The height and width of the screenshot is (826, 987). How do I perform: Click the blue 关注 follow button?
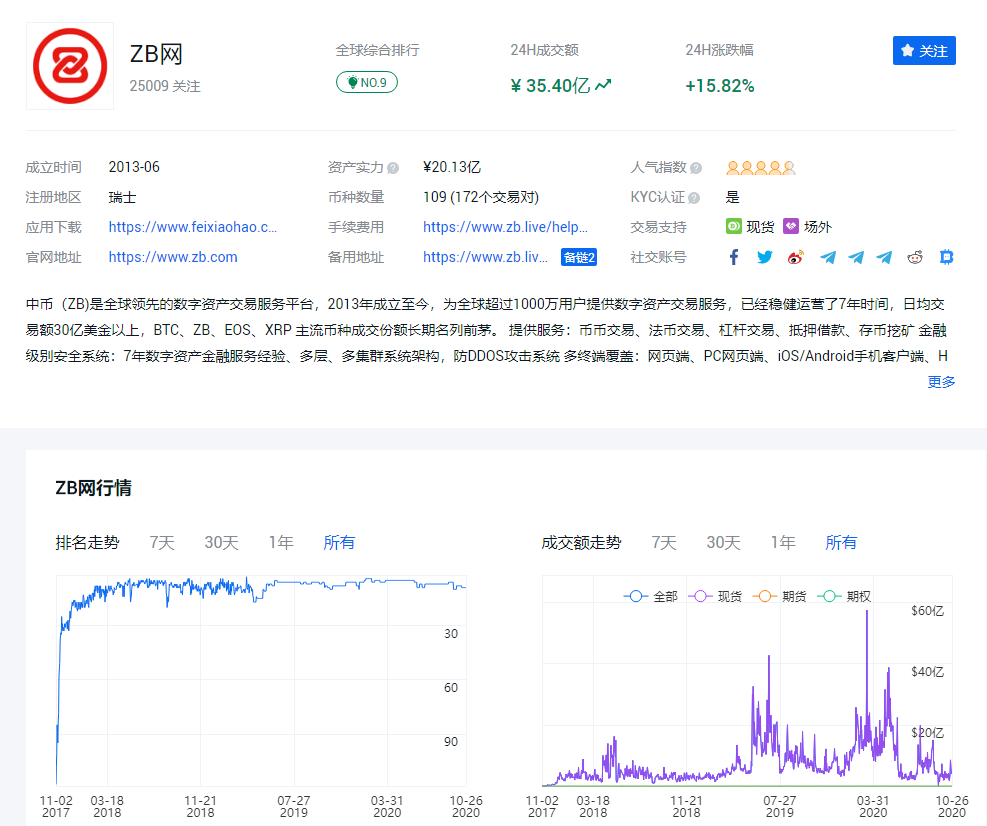924,50
